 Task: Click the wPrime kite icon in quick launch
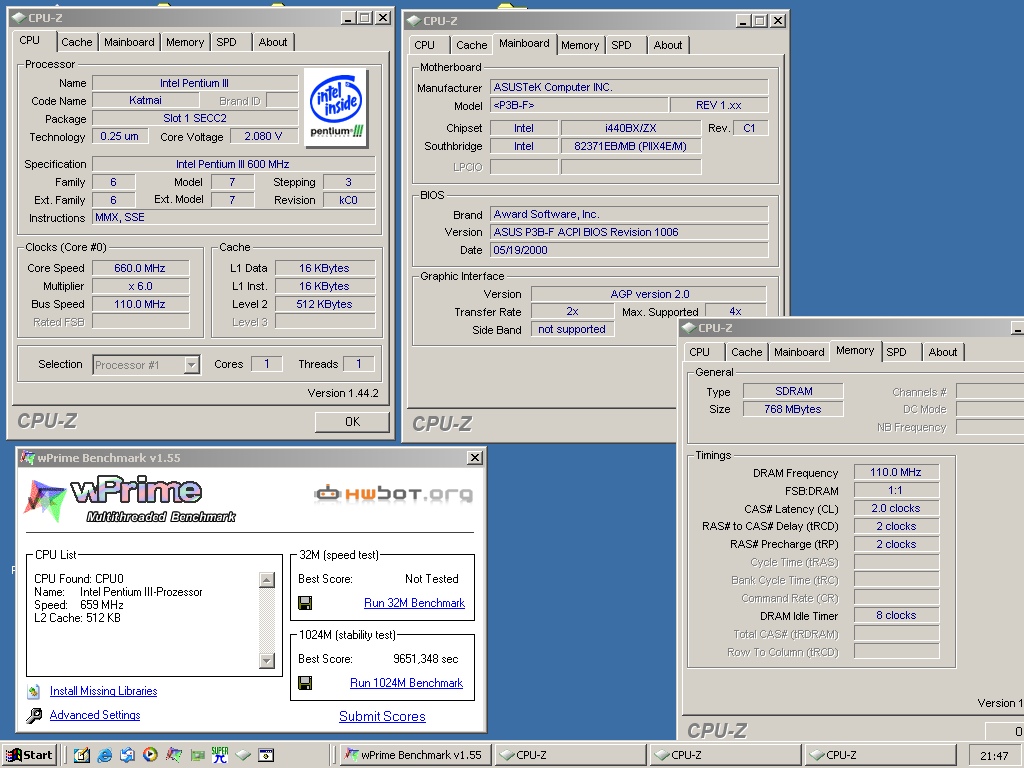click(x=174, y=755)
